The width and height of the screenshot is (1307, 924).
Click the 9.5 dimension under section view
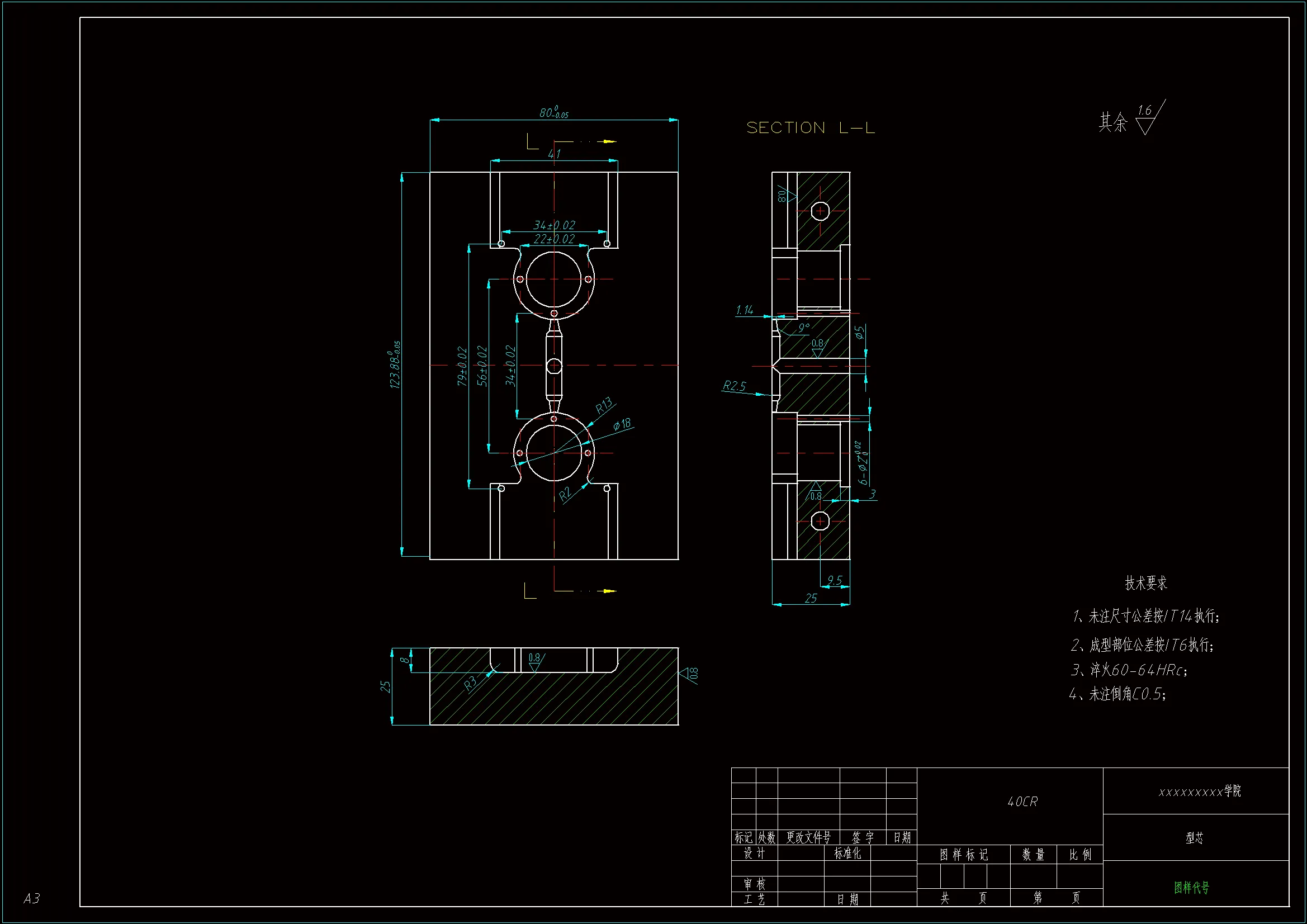tap(835, 580)
